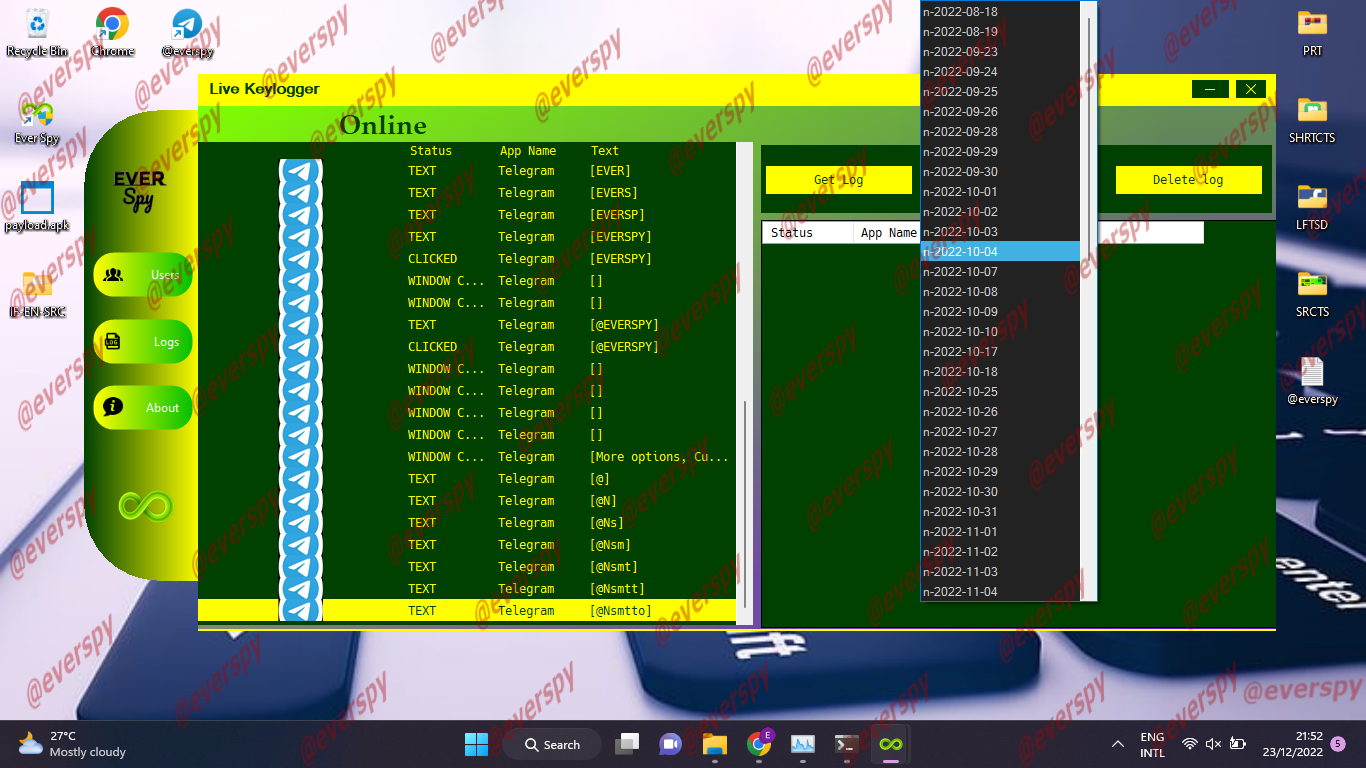1366x768 pixels.
Task: Open the LFTSD desktop folder
Action: pos(1312,206)
